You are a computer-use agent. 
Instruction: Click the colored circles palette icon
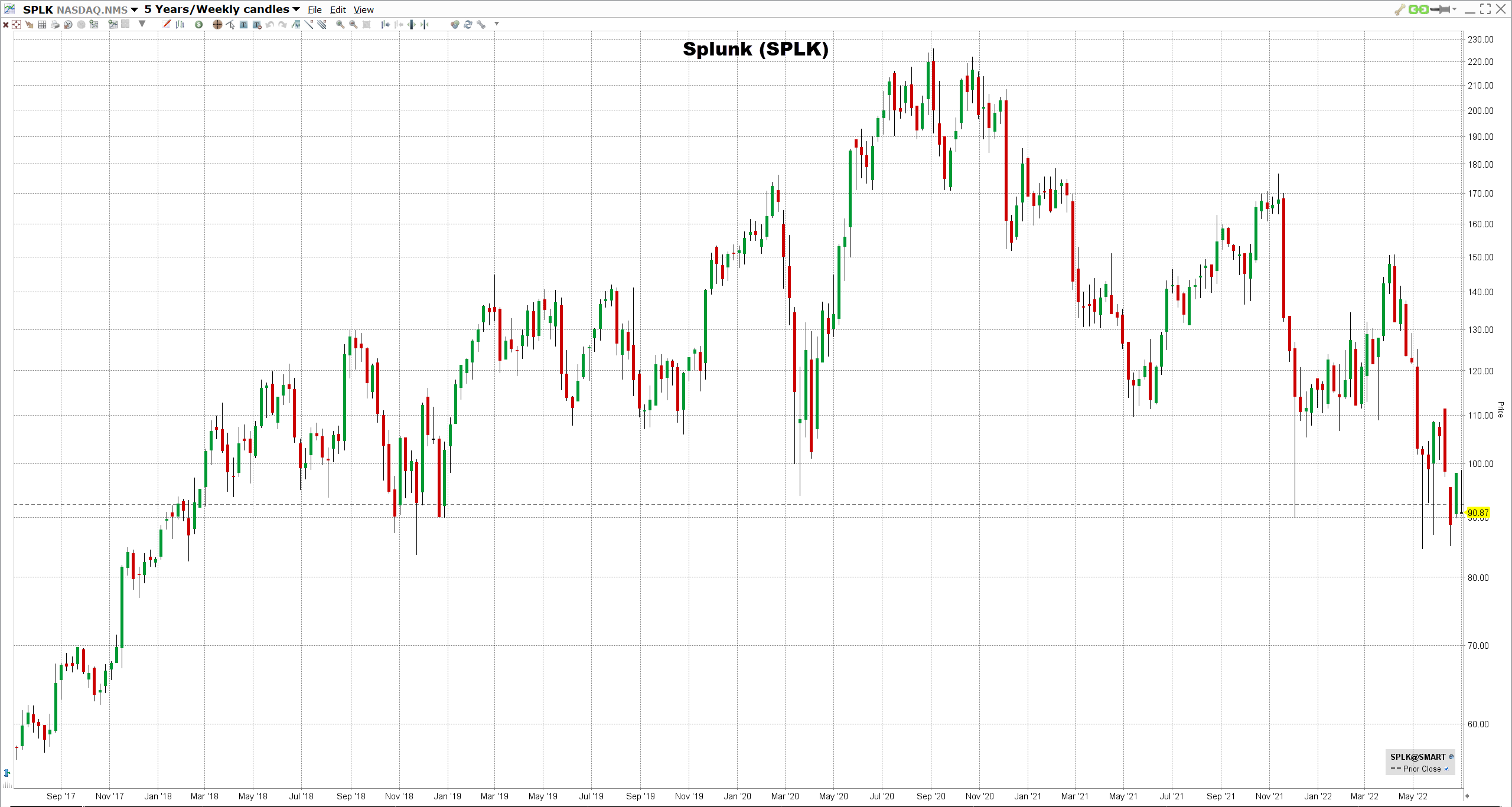[x=455, y=24]
